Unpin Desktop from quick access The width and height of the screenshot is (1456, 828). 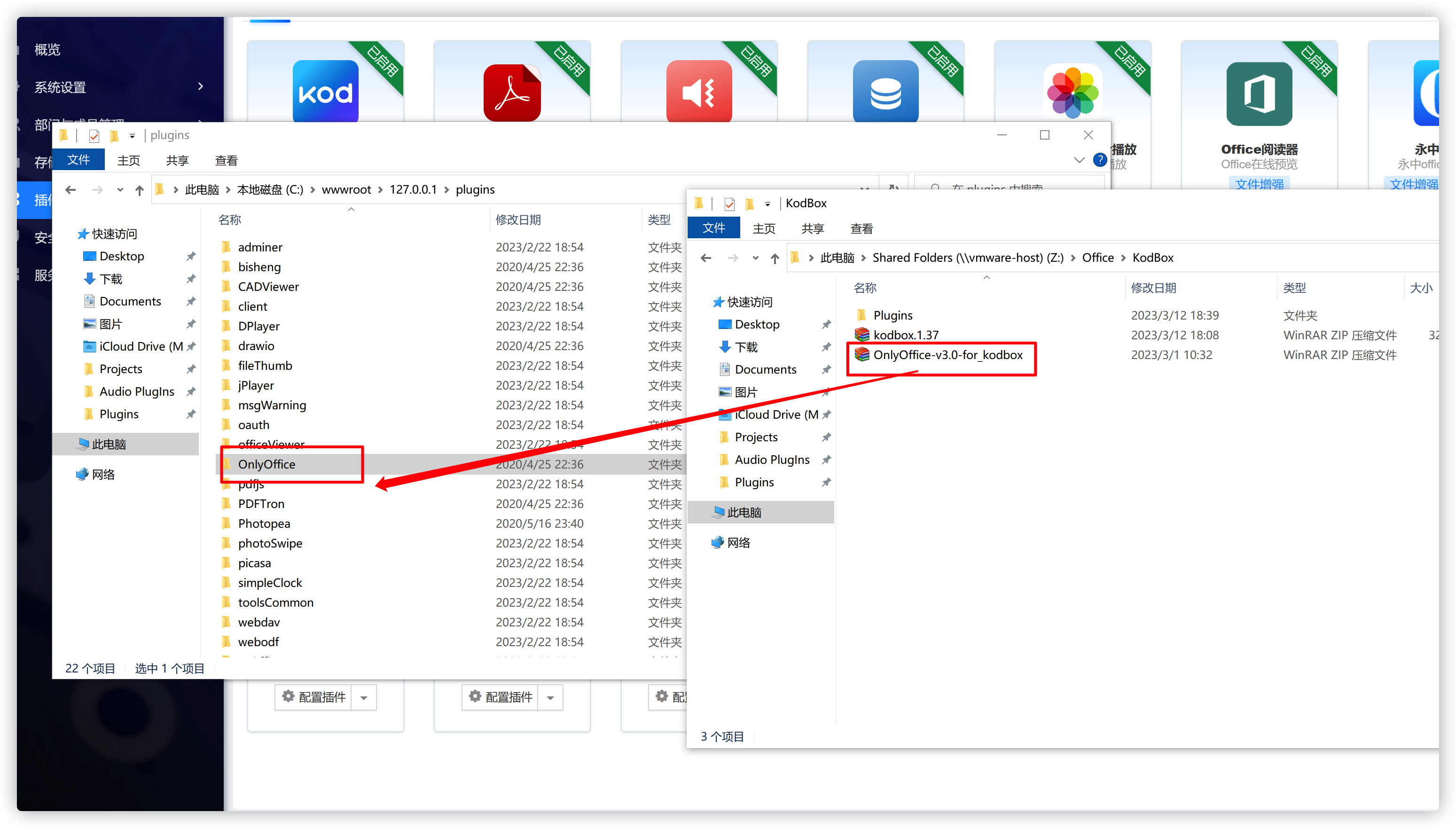(x=192, y=256)
